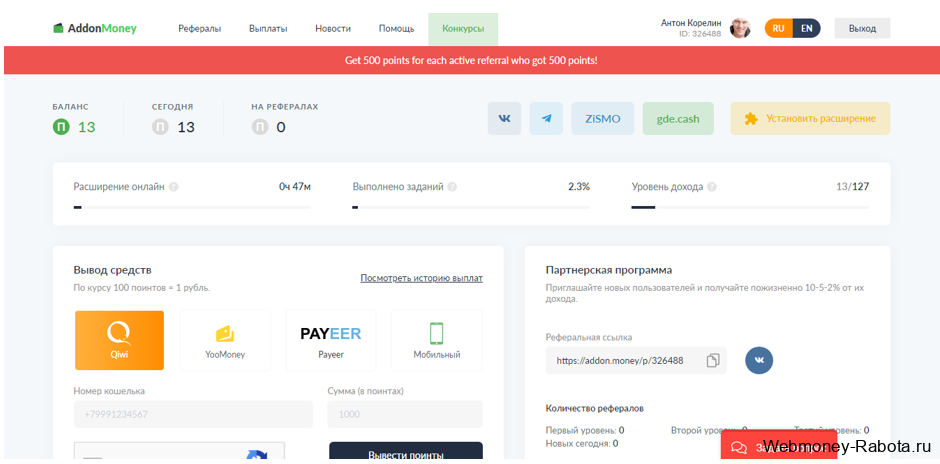Focus the Номер кошелька input field
The width and height of the screenshot is (940, 464).
click(x=193, y=414)
